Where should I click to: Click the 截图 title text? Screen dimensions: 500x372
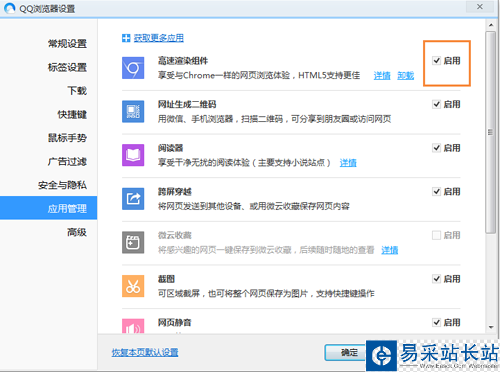[166, 279]
